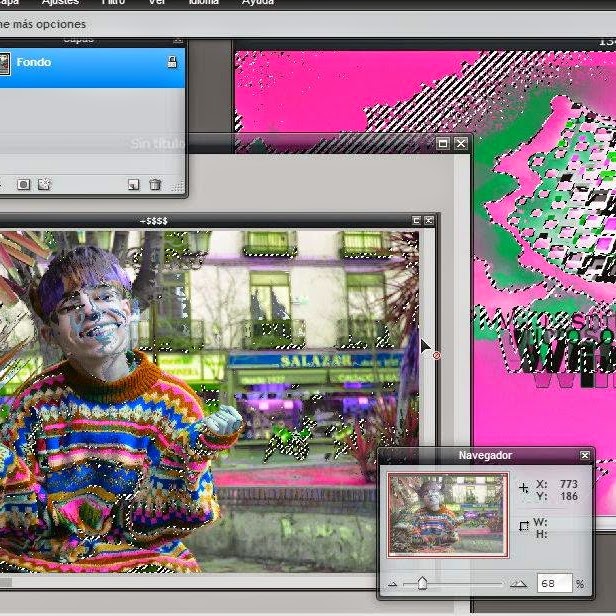Image resolution: width=616 pixels, height=616 pixels.
Task: Click the Navegador preview thumbnail
Action: [x=447, y=514]
